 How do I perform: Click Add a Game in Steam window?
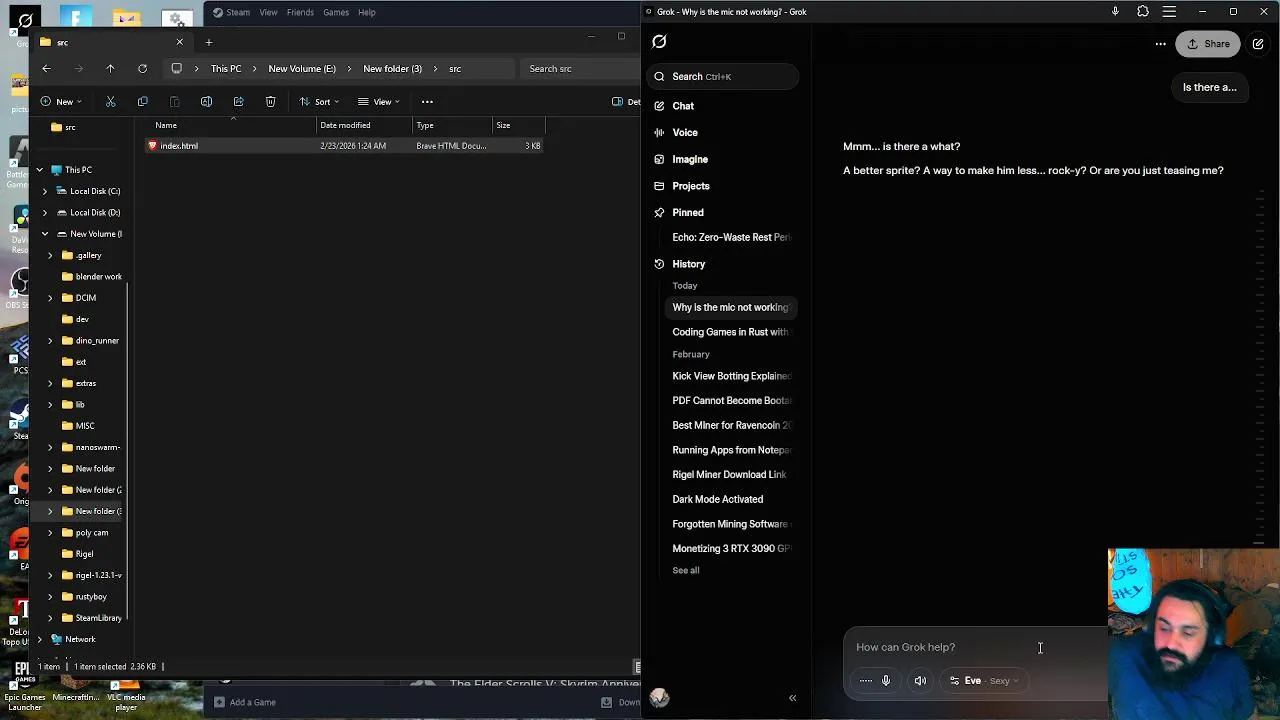point(245,702)
